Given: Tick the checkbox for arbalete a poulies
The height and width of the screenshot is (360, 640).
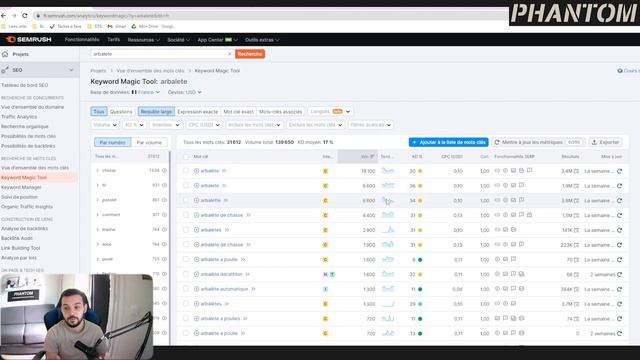Looking at the screenshot, I should 186,318.
